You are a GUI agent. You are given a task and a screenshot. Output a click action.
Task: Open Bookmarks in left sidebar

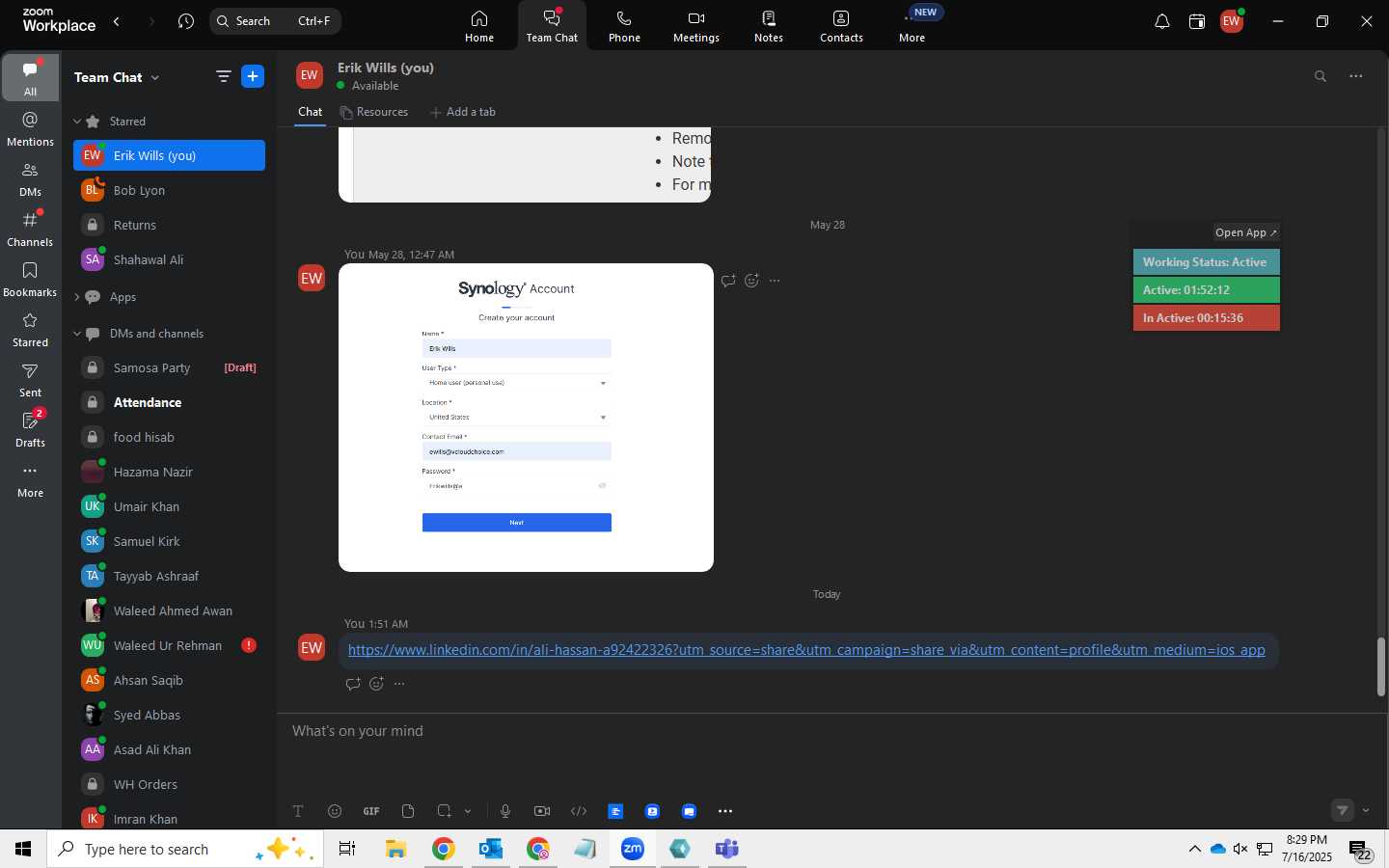point(30,279)
